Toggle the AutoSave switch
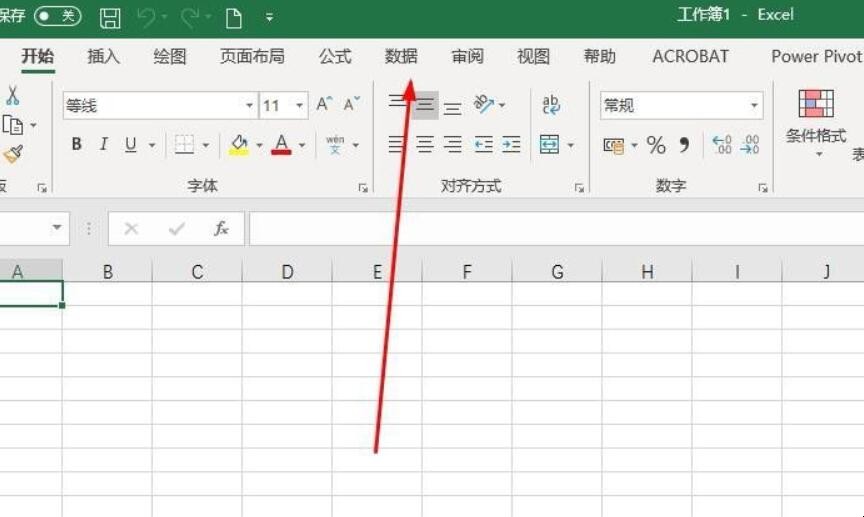 coord(57,15)
